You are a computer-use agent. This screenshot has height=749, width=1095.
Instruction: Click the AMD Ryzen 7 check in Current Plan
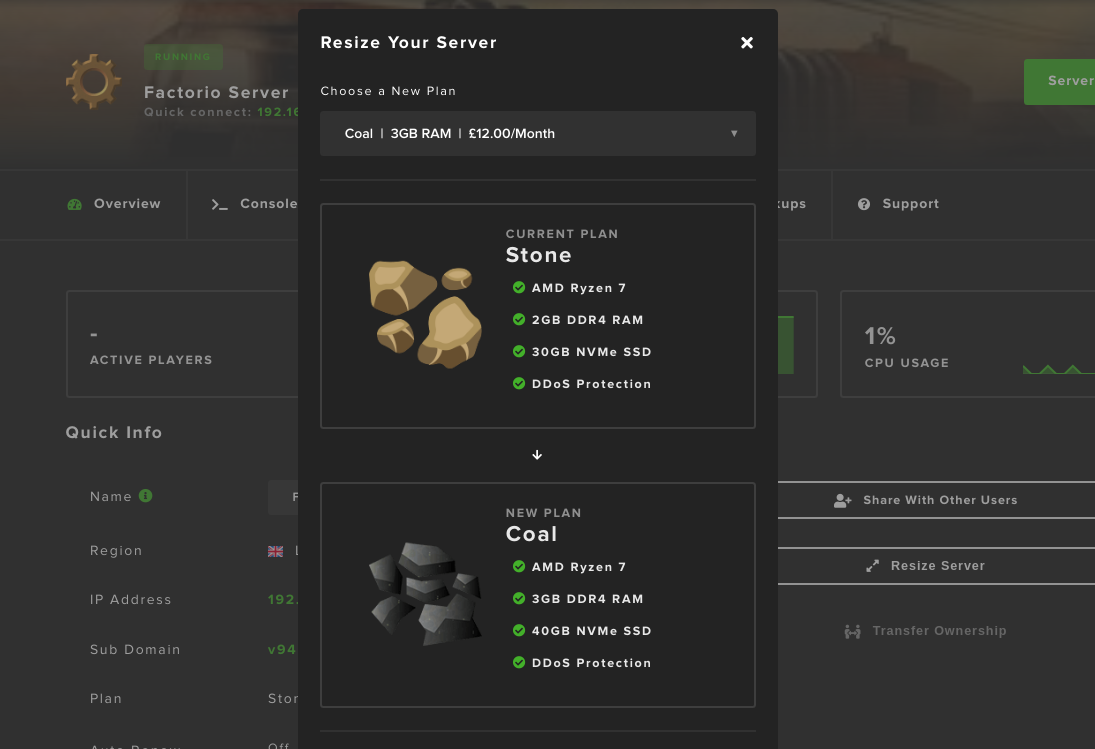(x=519, y=288)
